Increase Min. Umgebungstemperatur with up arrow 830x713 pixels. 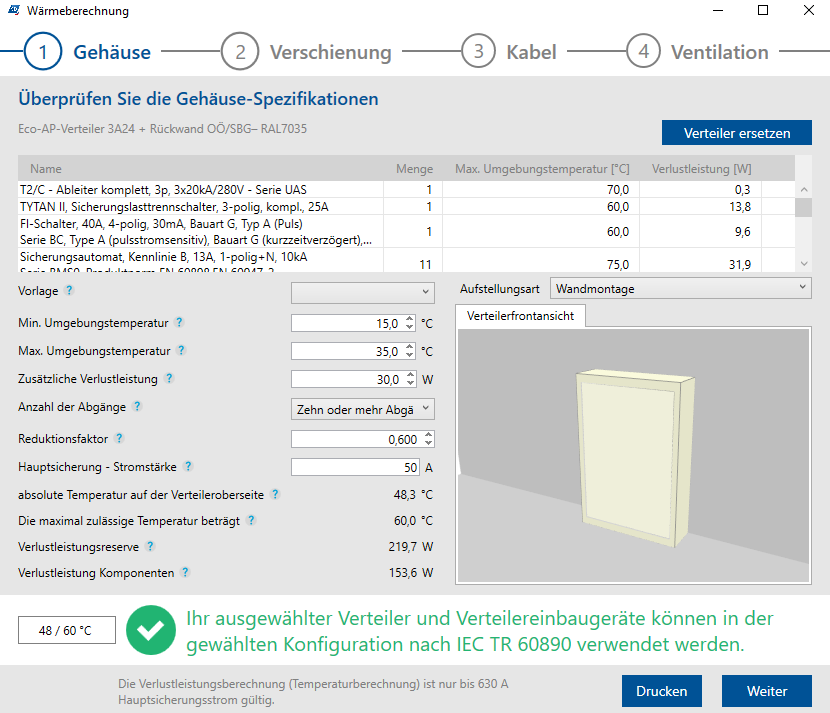point(410,319)
